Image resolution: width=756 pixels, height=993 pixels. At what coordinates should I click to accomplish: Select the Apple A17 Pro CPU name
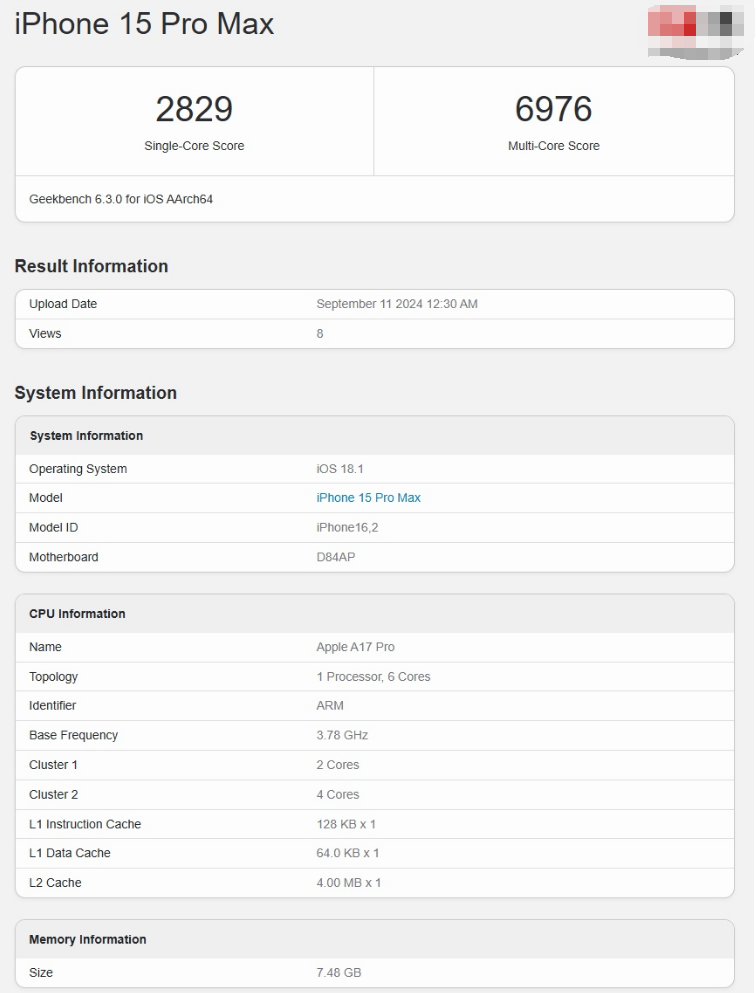coord(355,647)
